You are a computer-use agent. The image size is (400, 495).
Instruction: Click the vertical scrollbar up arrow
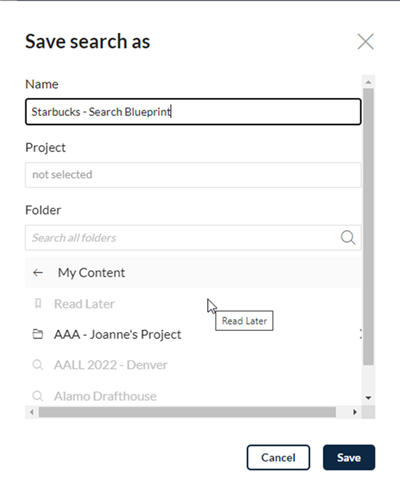click(x=368, y=82)
